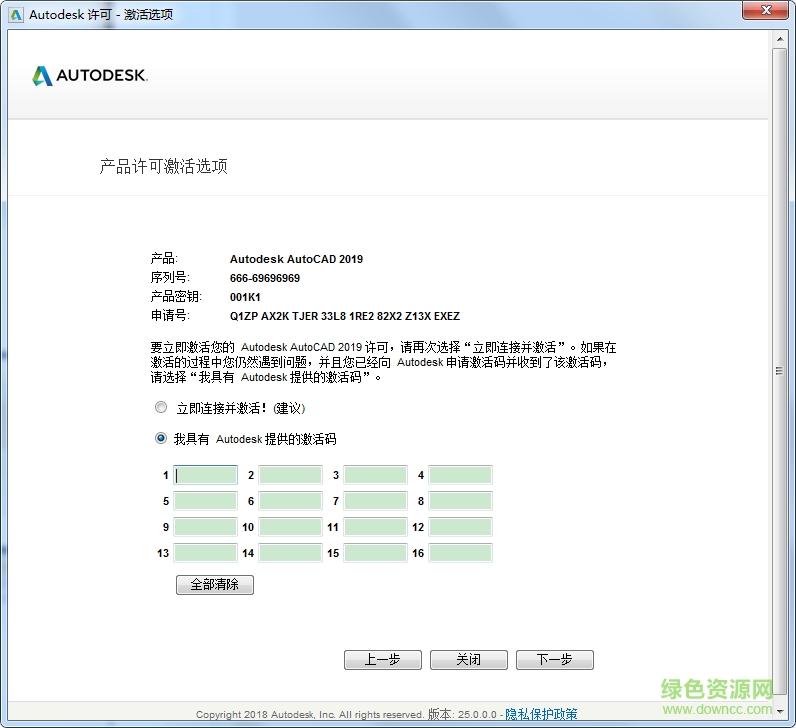Click activation code field 7
This screenshot has width=796, height=728.
[375, 501]
